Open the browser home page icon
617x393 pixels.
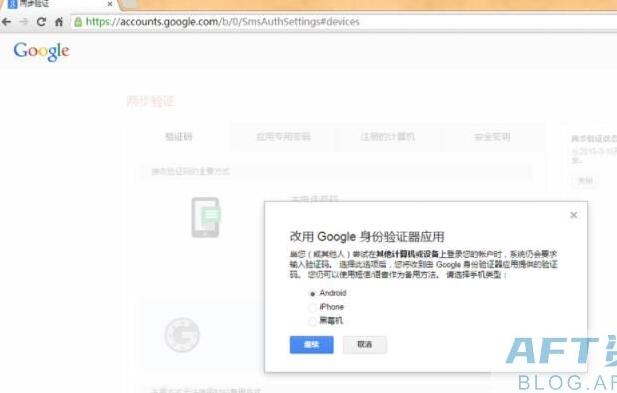coord(59,22)
